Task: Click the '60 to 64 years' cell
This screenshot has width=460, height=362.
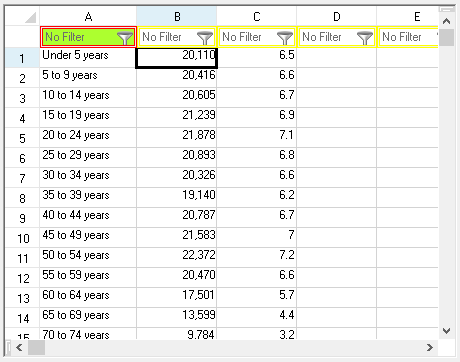Action: [88, 298]
